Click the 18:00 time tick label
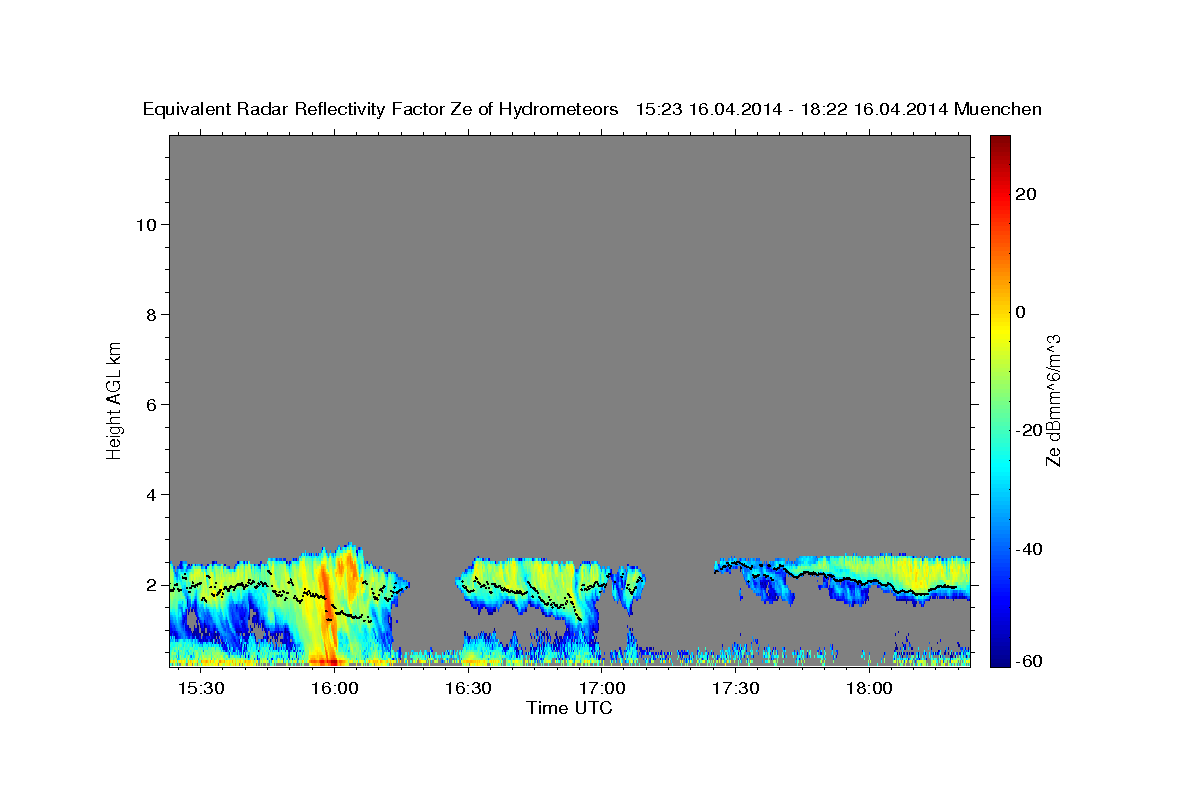Image resolution: width=1200 pixels, height=800 pixels. point(870,689)
